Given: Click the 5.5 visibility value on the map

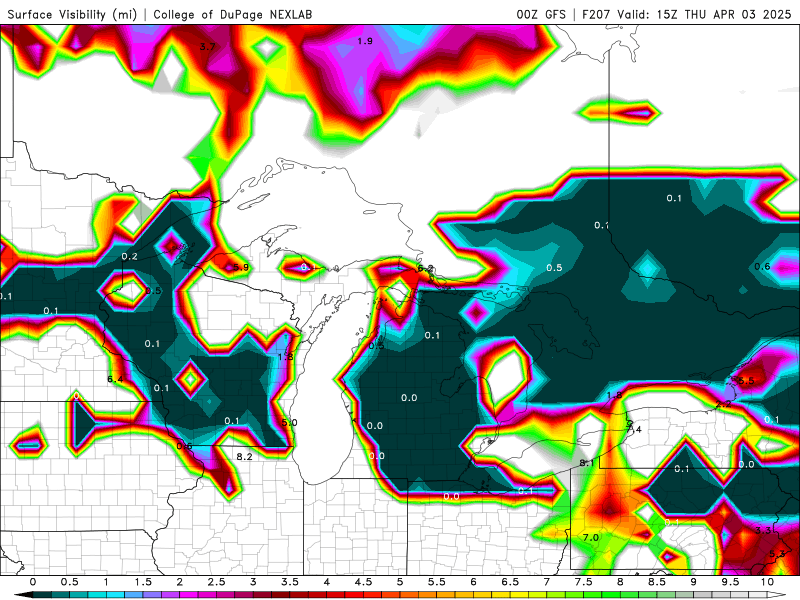Looking at the screenshot, I should [746, 381].
